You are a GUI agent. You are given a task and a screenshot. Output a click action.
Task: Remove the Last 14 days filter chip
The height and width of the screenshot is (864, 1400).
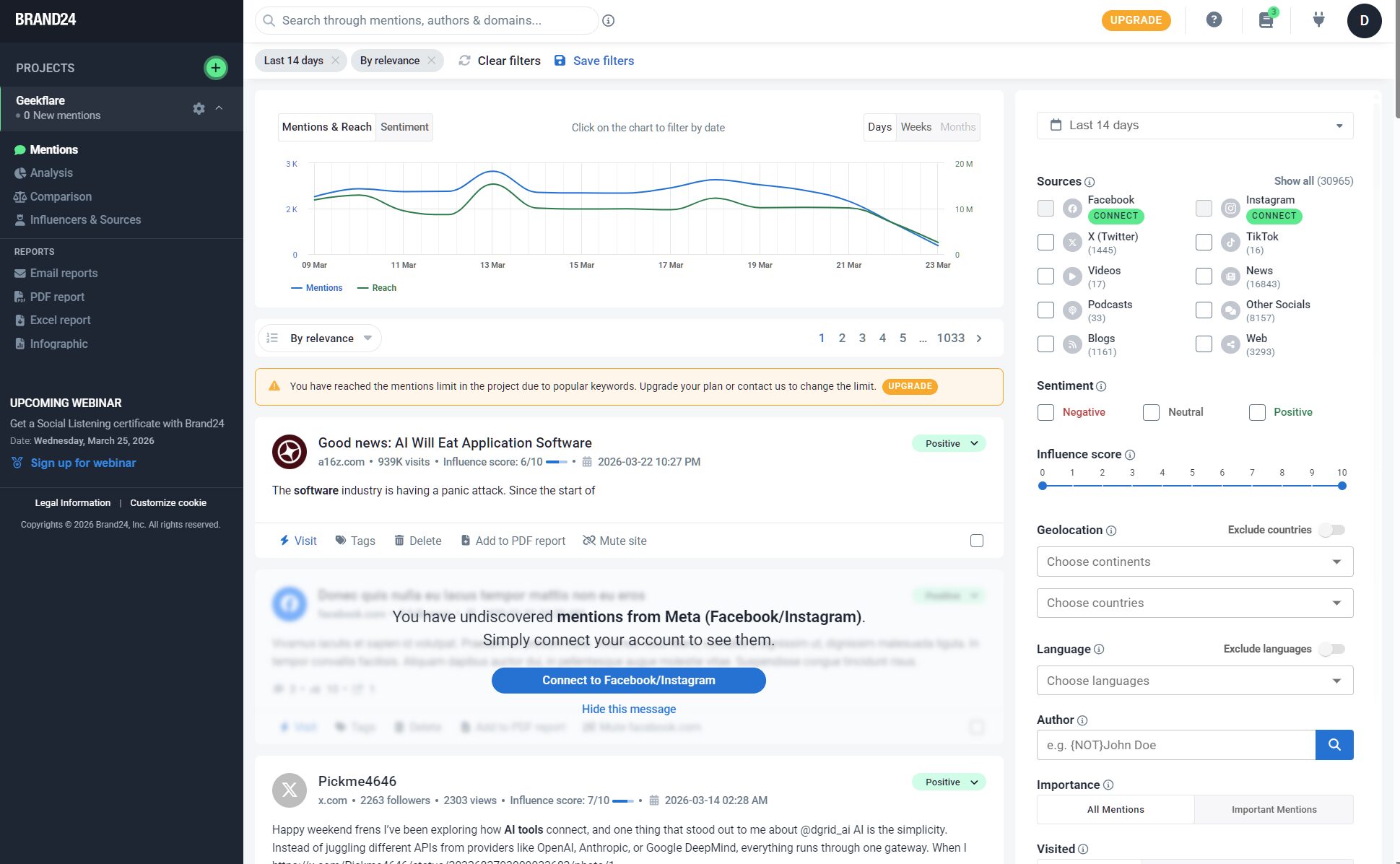[x=336, y=61]
